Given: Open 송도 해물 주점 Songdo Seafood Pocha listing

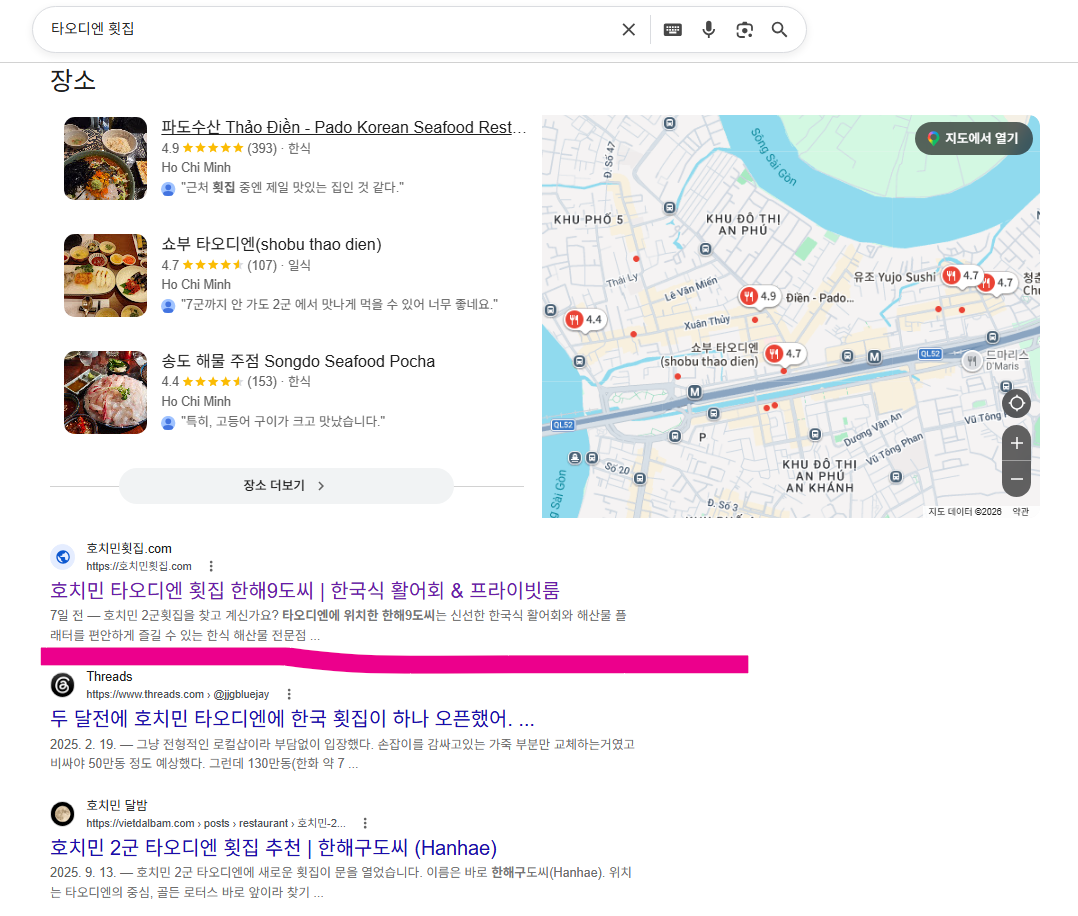Looking at the screenshot, I should pyautogui.click(x=298, y=361).
